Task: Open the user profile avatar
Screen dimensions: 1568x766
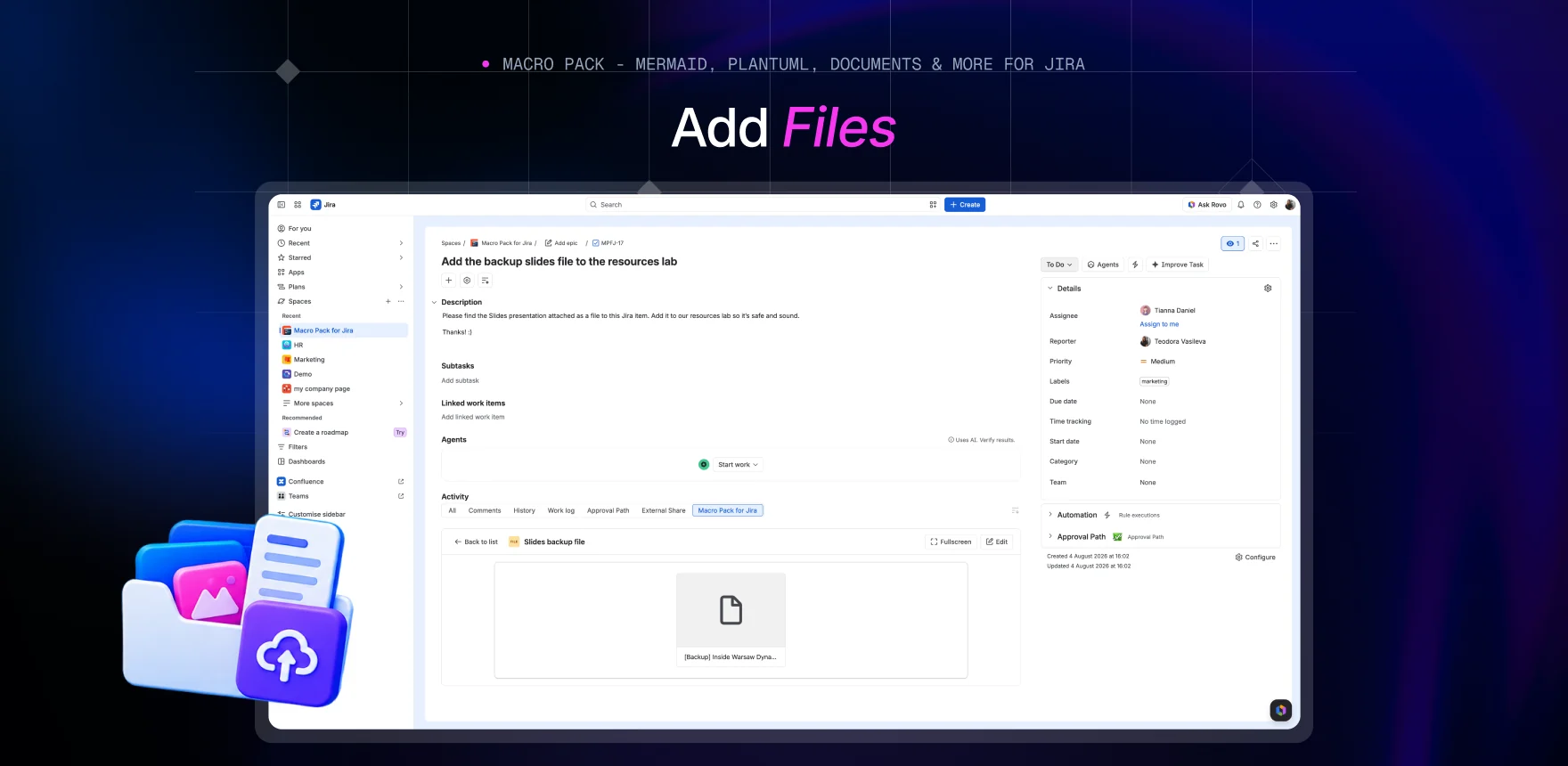Action: pos(1290,205)
